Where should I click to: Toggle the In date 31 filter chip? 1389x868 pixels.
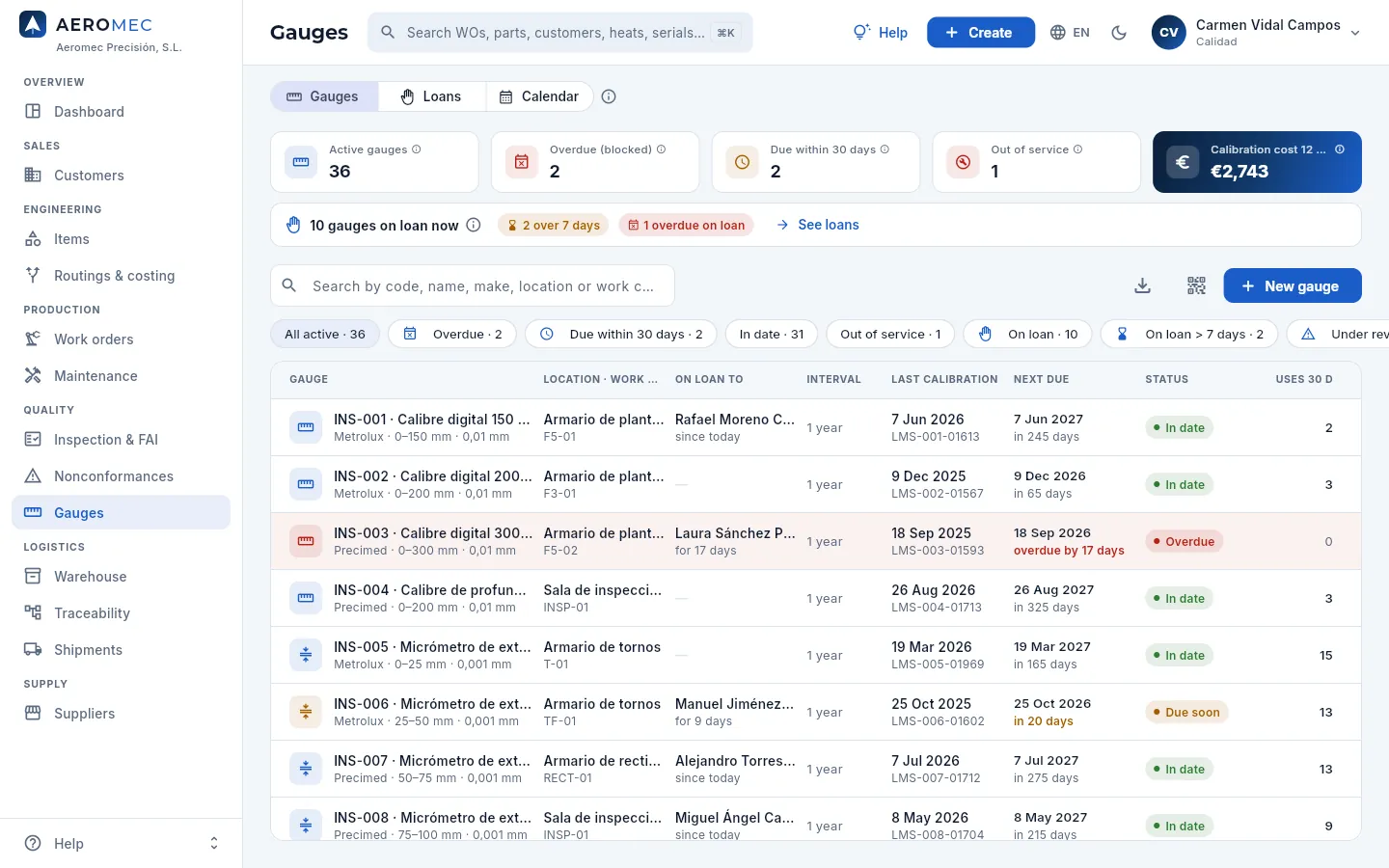772,334
